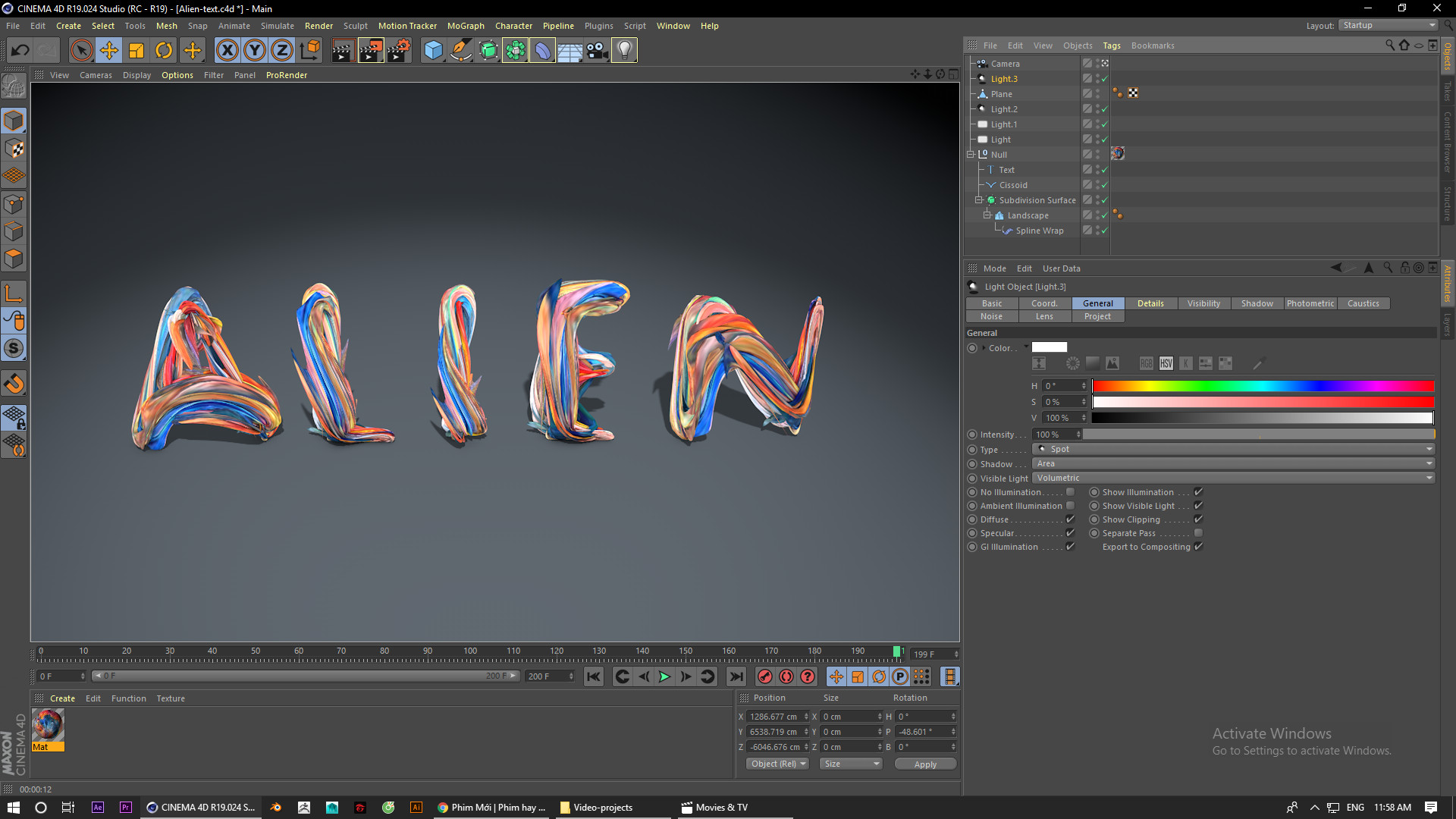Click the Camera creation icon

(x=597, y=50)
